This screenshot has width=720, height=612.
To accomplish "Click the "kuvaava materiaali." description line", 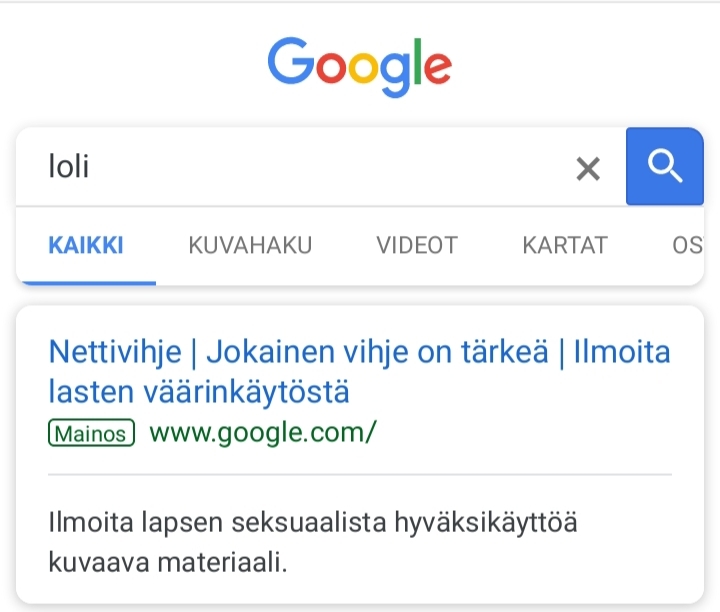I will click(167, 560).
